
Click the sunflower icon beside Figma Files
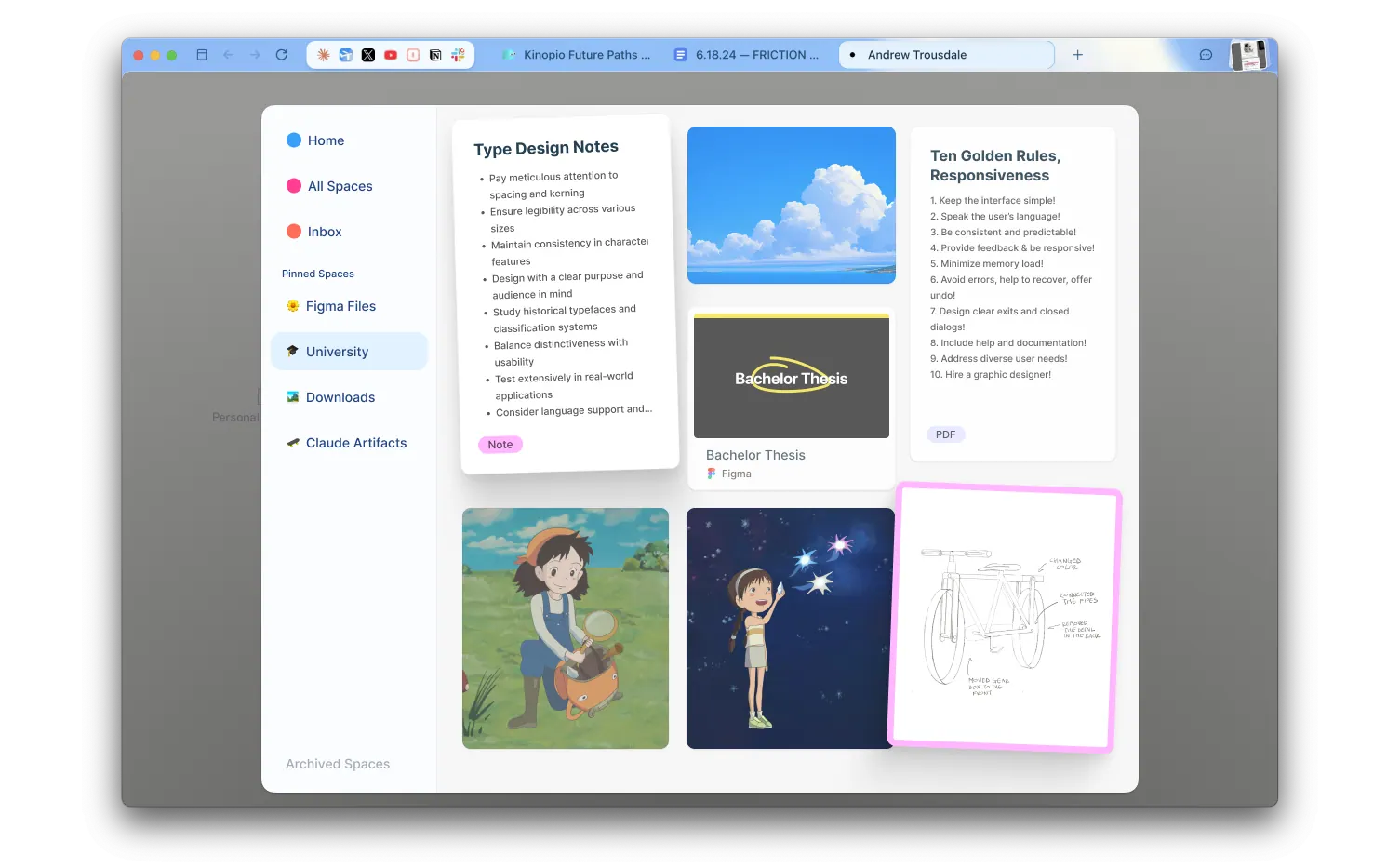click(x=293, y=306)
